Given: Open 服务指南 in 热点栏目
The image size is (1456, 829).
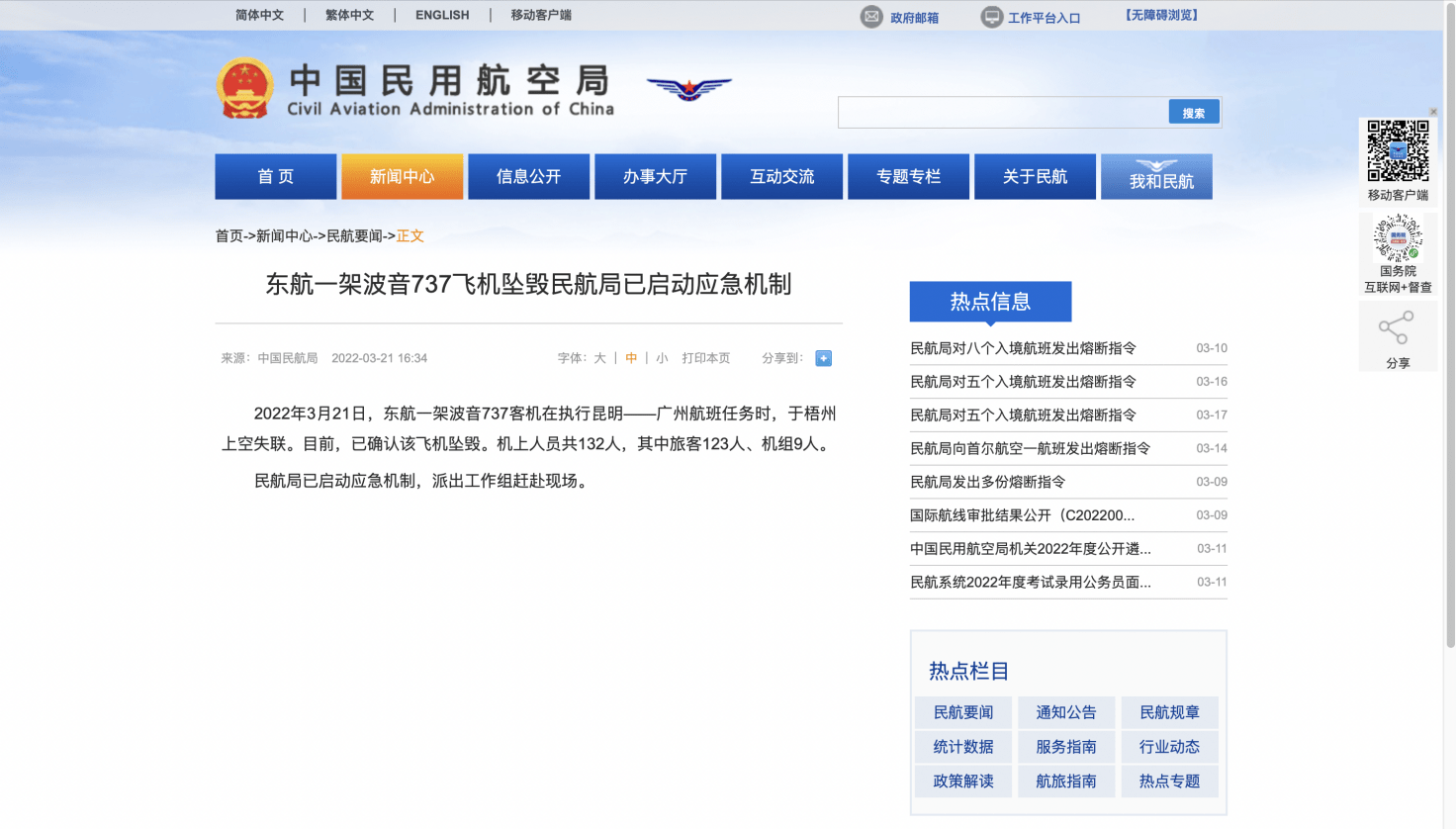Looking at the screenshot, I should pyautogui.click(x=1066, y=747).
